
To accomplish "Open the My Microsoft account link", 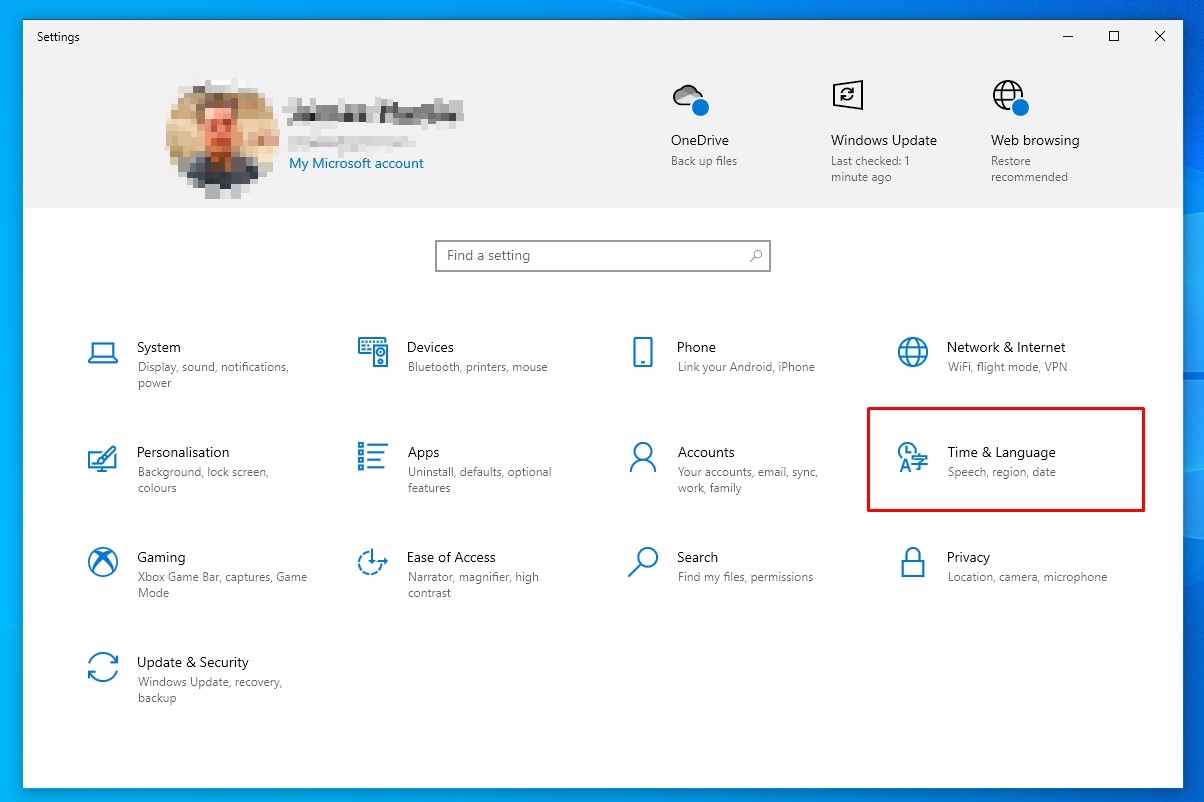I will point(356,163).
